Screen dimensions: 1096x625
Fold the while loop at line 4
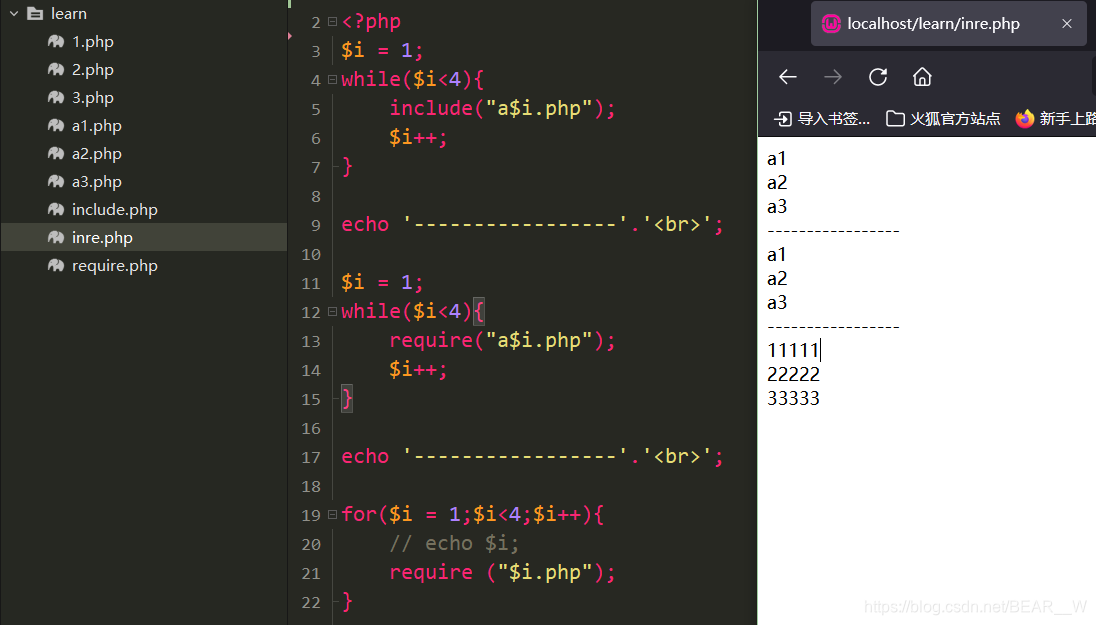tap(333, 80)
